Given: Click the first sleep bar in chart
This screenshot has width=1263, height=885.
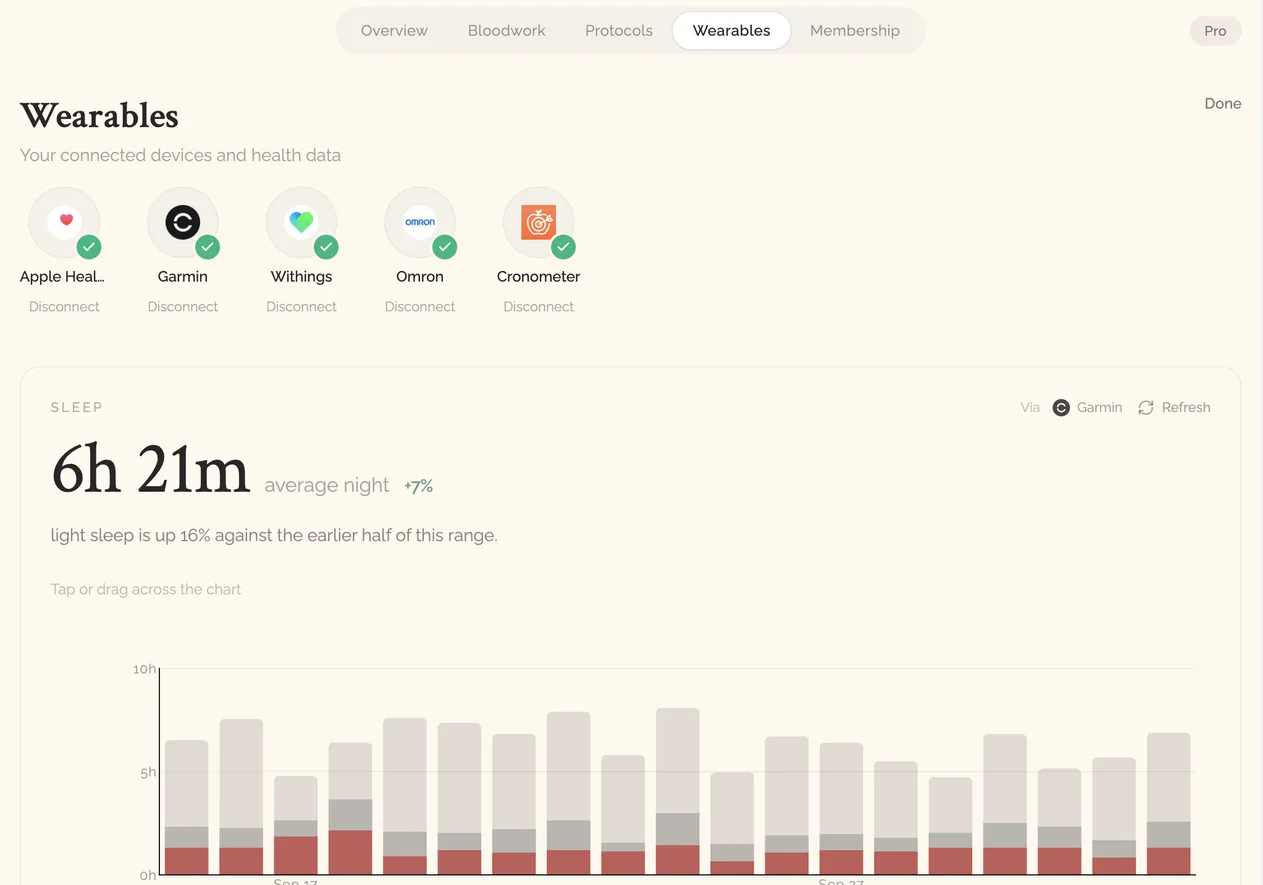Looking at the screenshot, I should pyautogui.click(x=187, y=807).
